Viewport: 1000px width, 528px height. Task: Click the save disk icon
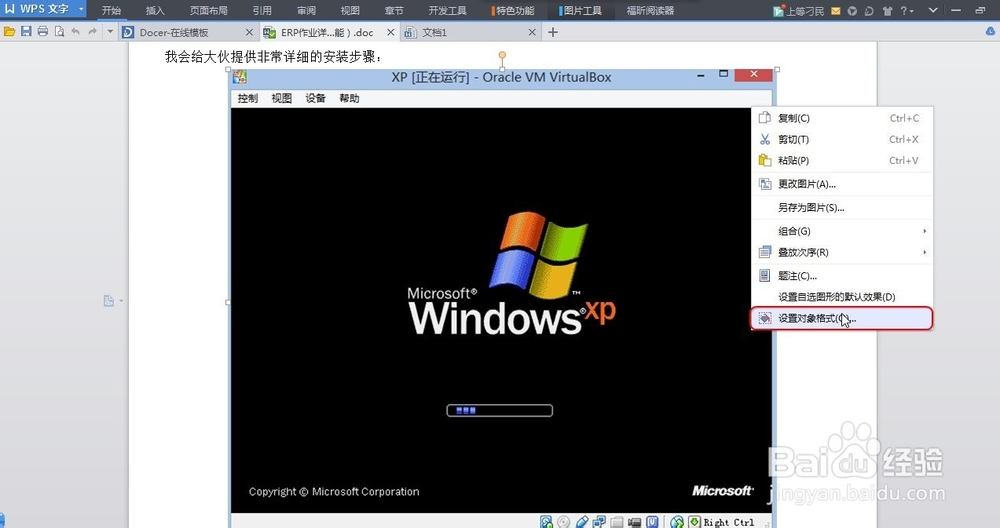coord(26,31)
